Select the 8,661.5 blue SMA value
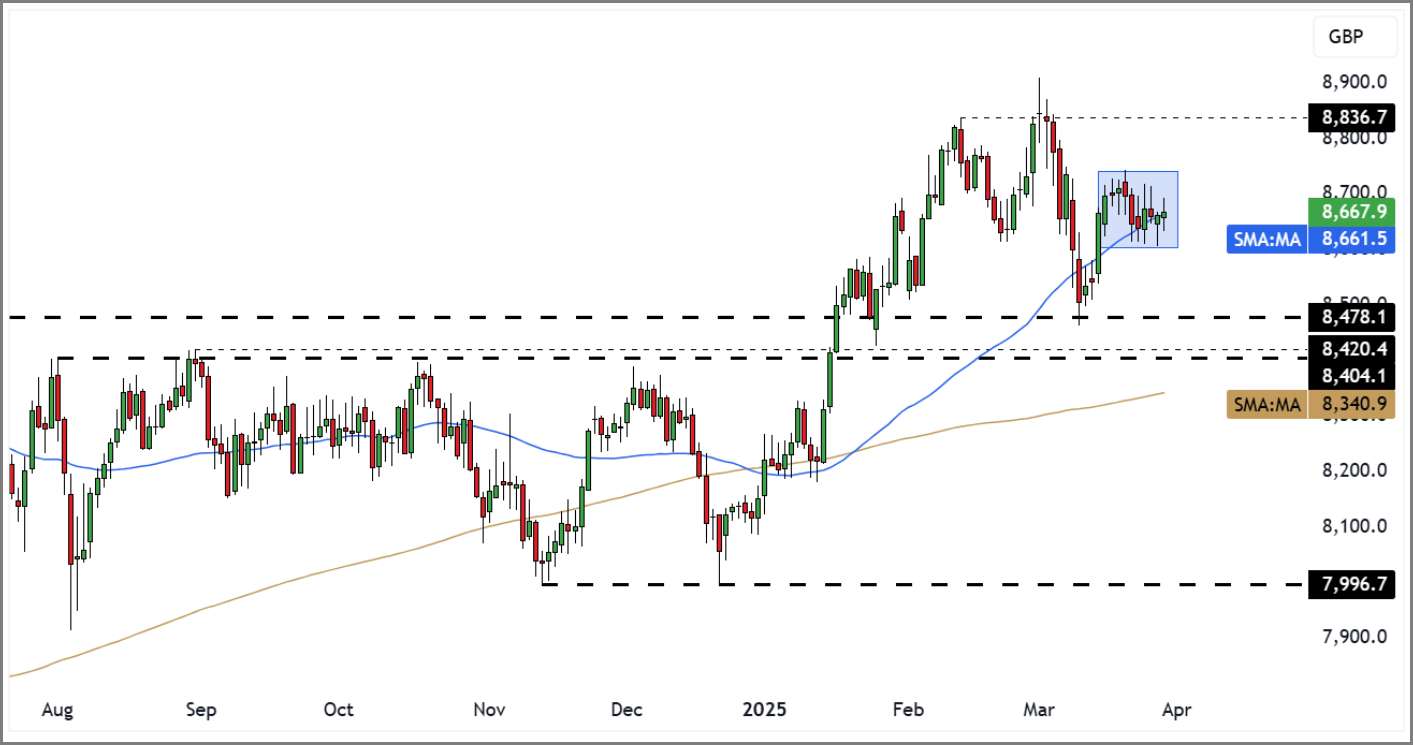The image size is (1413, 745). [1353, 238]
